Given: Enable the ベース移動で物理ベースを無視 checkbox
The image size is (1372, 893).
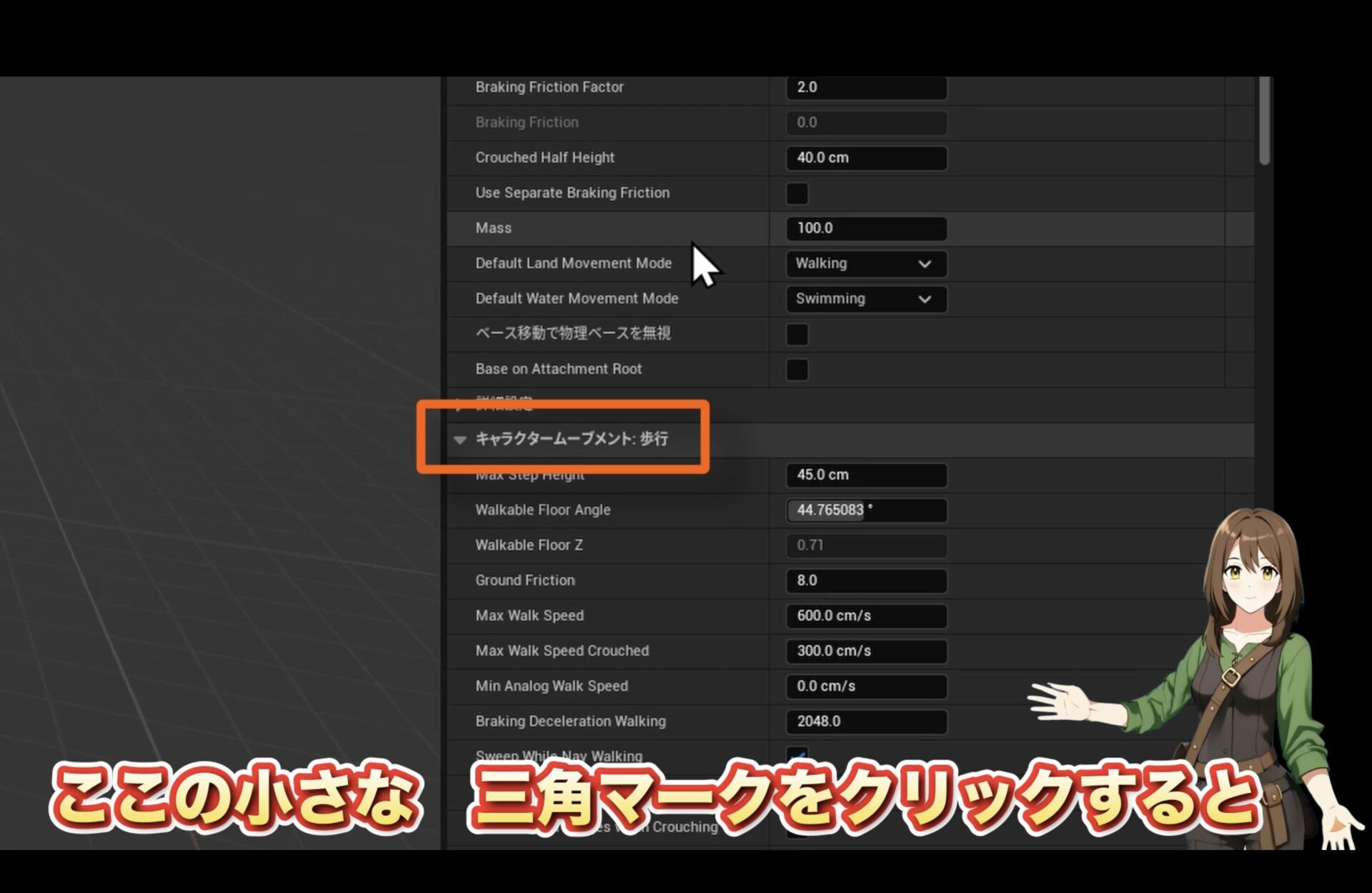Looking at the screenshot, I should (x=797, y=334).
